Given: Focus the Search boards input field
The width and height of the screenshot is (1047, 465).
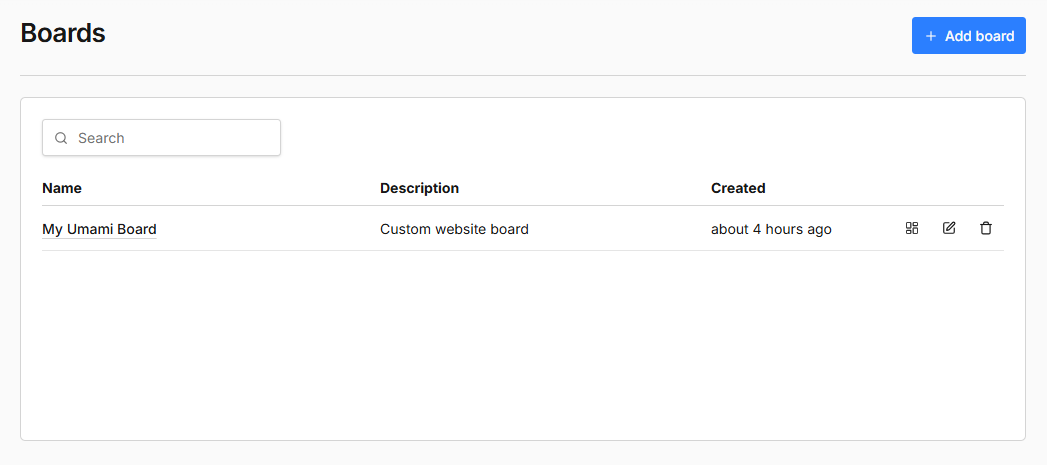Looking at the screenshot, I should tap(170, 138).
